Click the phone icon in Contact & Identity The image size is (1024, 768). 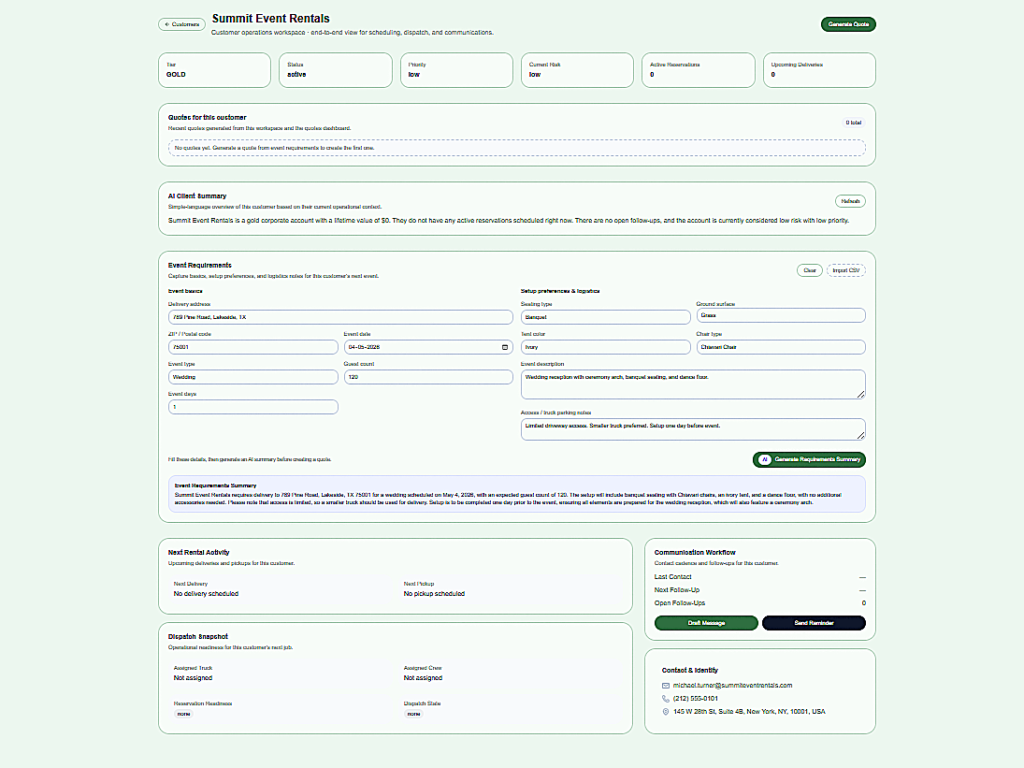(666, 698)
